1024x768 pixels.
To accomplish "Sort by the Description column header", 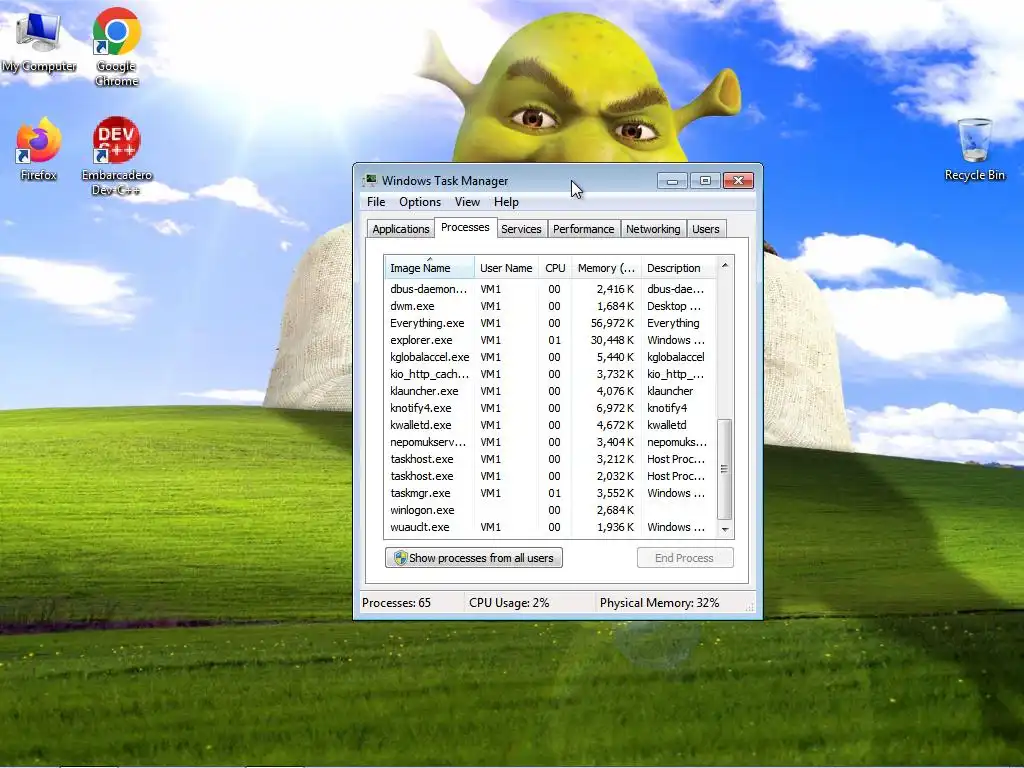I will (679, 268).
